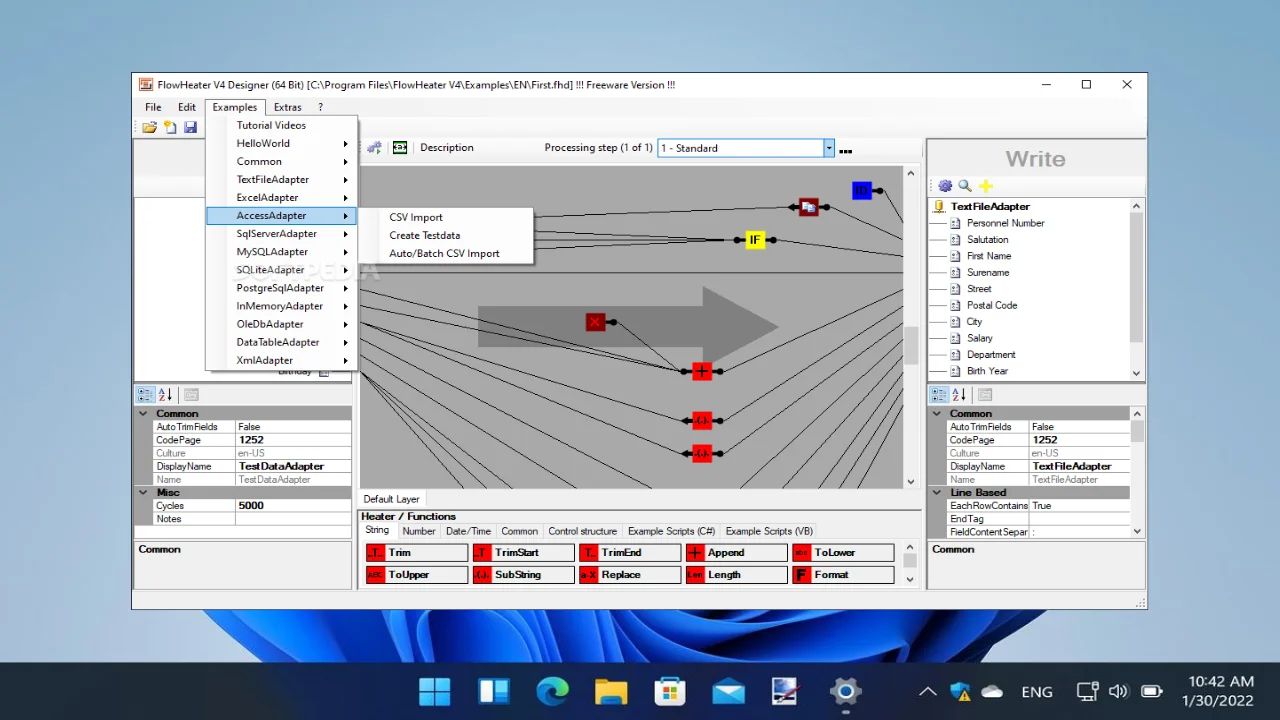This screenshot has height=720, width=1280.
Task: Click the Trim function button
Action: (x=417, y=552)
